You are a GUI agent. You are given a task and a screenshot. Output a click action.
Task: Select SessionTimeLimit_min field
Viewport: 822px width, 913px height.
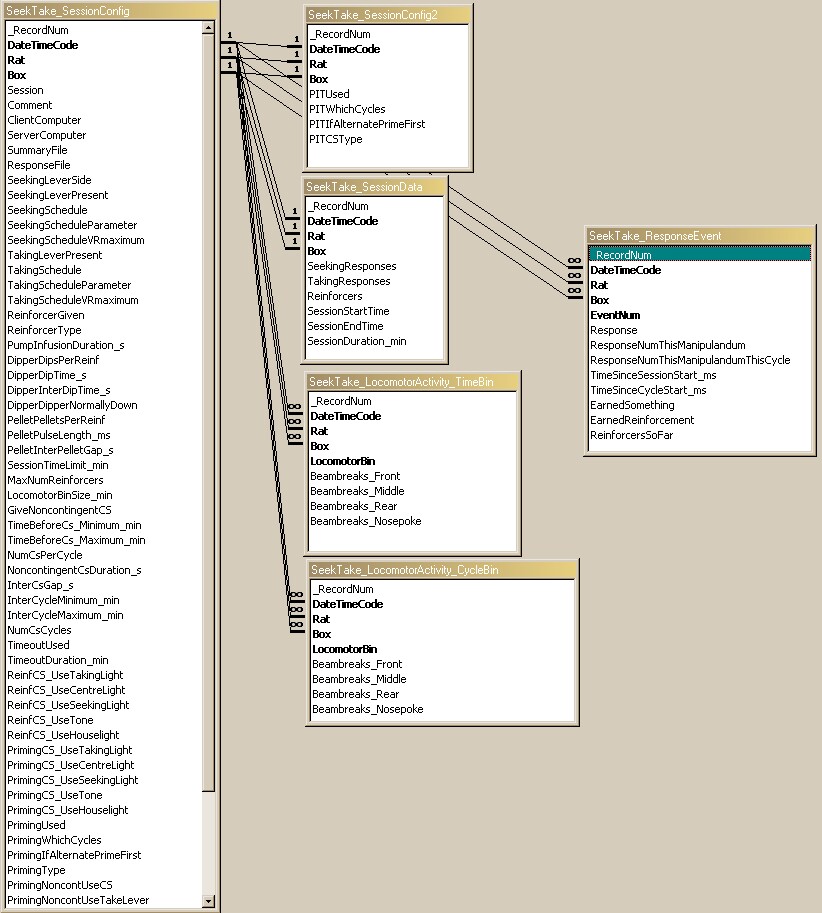(58, 465)
